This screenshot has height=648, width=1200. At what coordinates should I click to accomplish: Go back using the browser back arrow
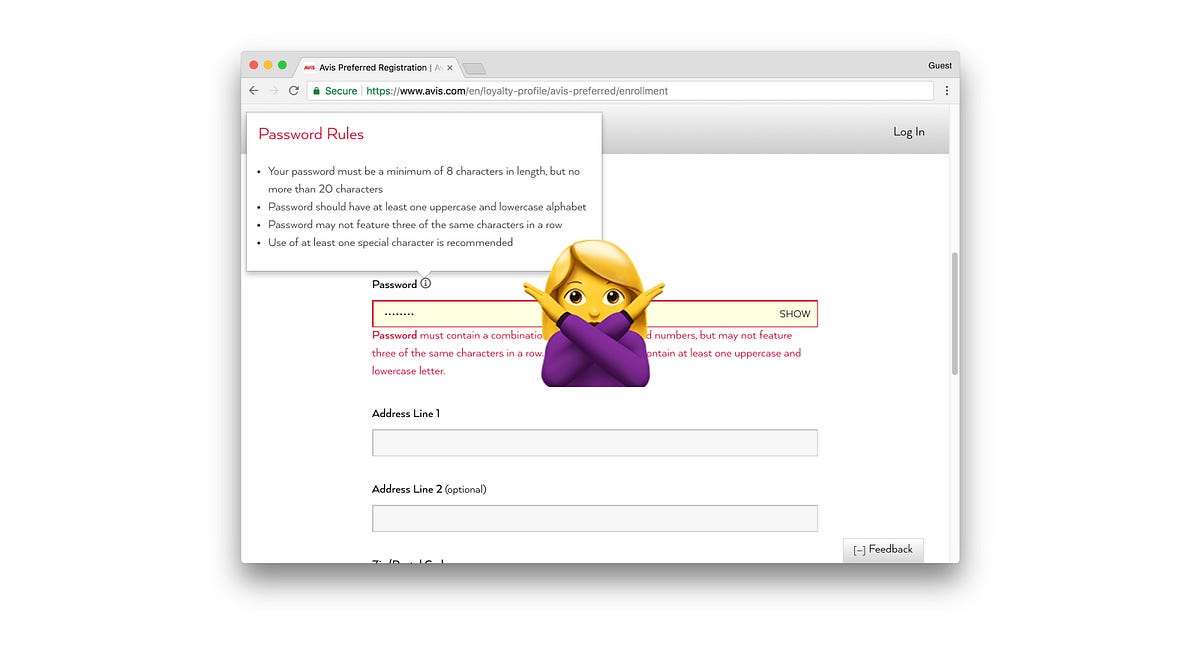(254, 90)
